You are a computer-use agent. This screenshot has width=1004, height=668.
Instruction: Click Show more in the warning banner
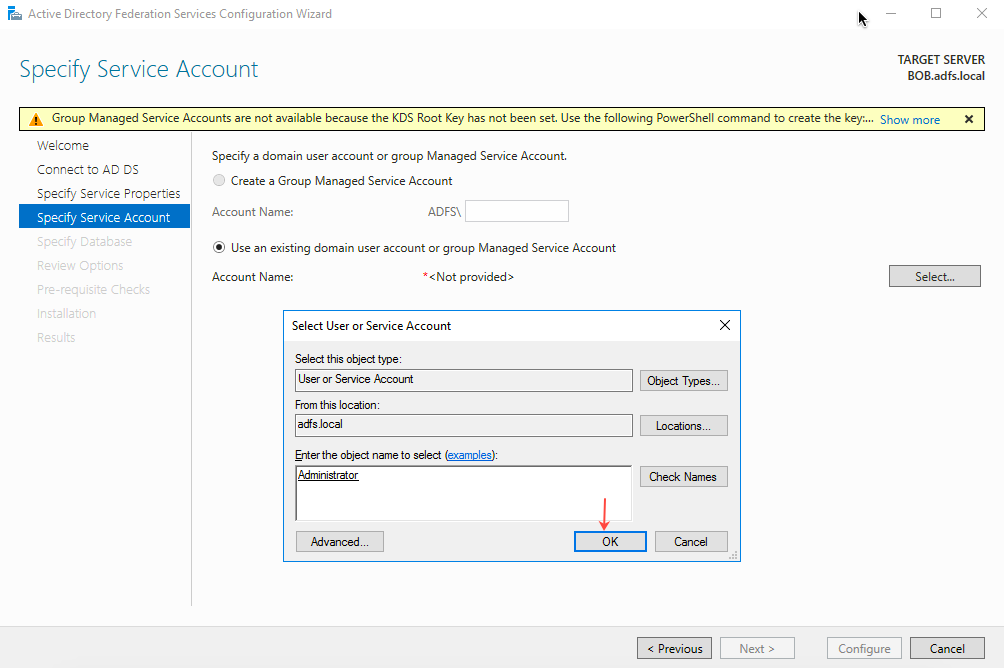click(910, 120)
